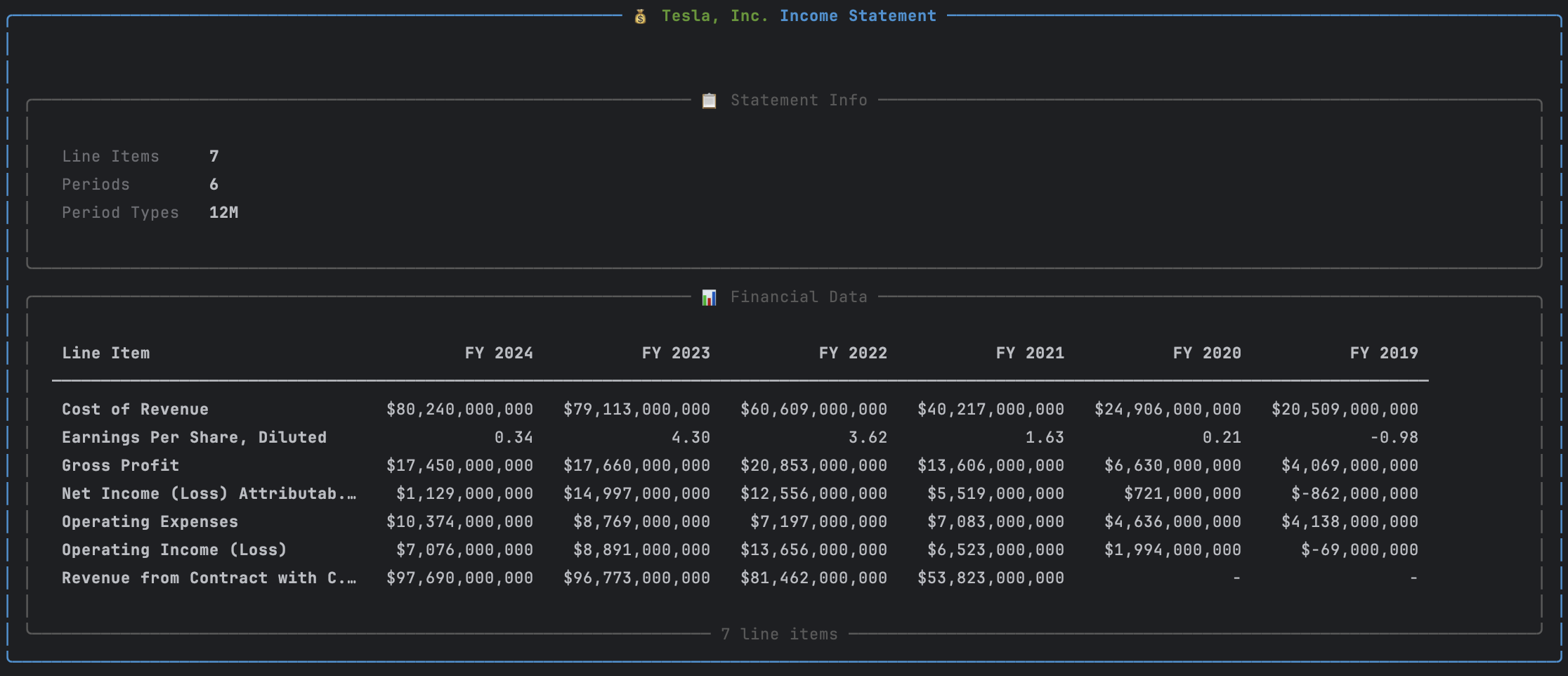Click Net Income value $12,556,000,000
Image resolution: width=1568 pixels, height=676 pixels.
coord(814,493)
